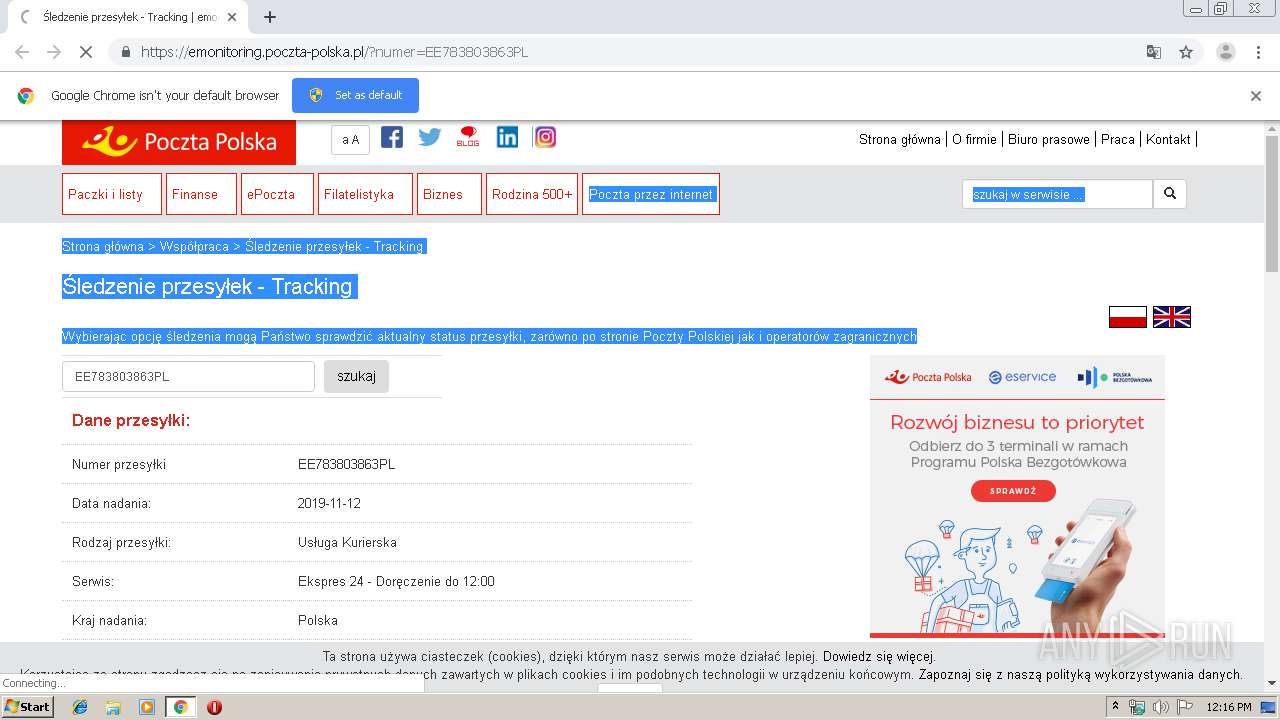
Task: Click Strona główna breadcrumb link
Action: 103,246
